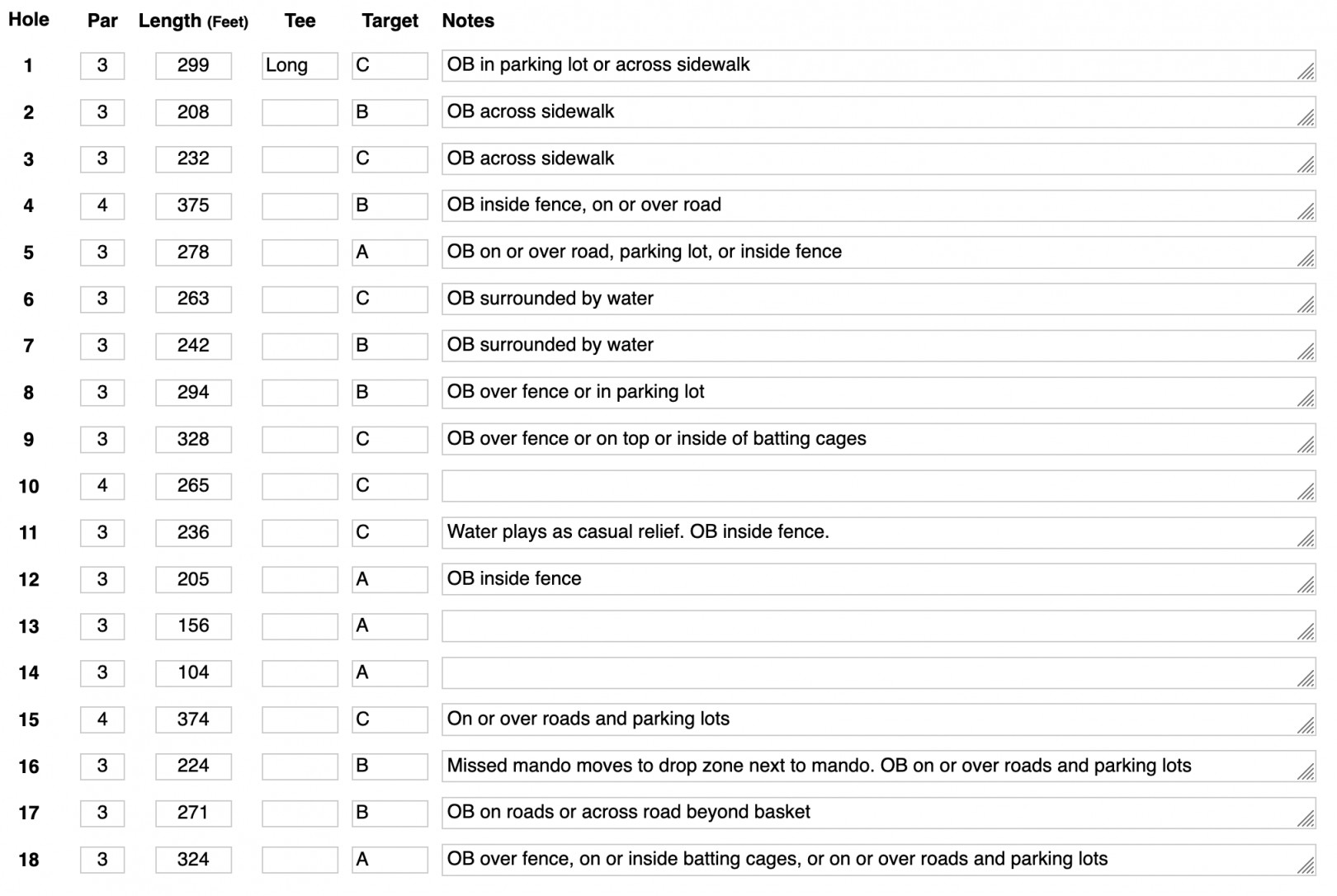This screenshot has width=1337, height=896.
Task: Click the empty Tee field for hole 17
Action: [x=300, y=813]
